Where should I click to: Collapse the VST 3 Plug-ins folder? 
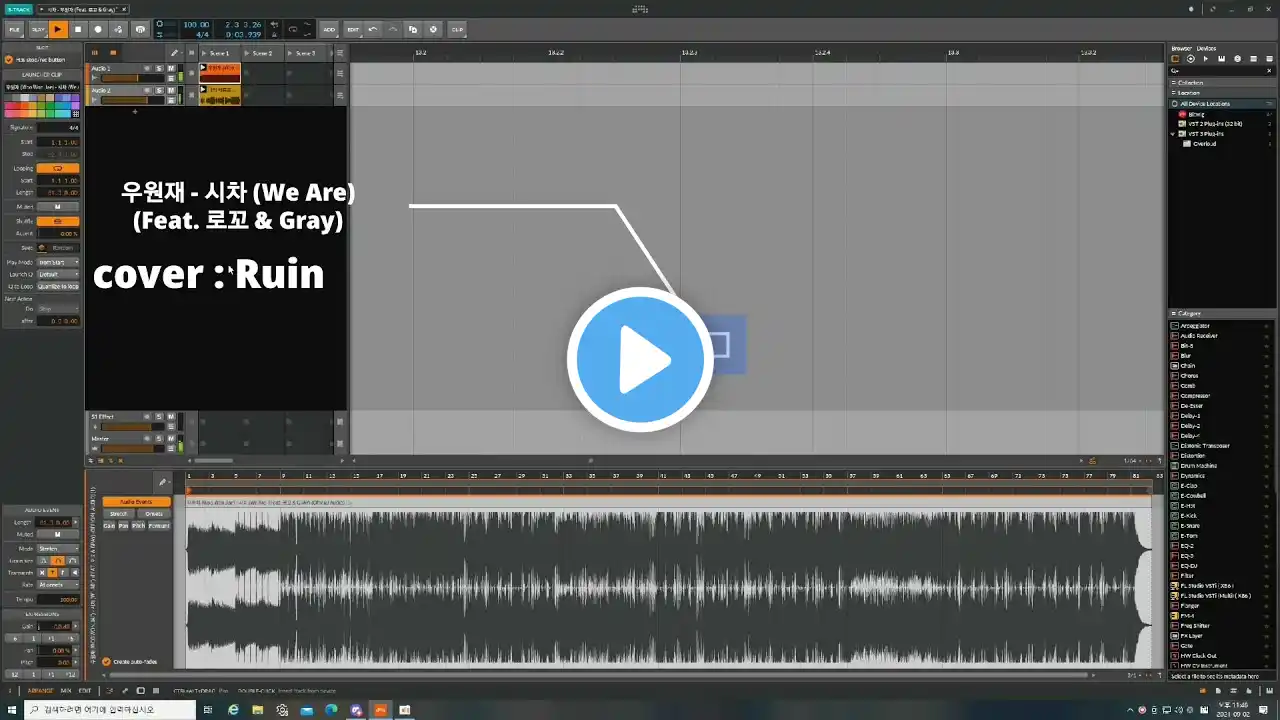(x=1174, y=133)
